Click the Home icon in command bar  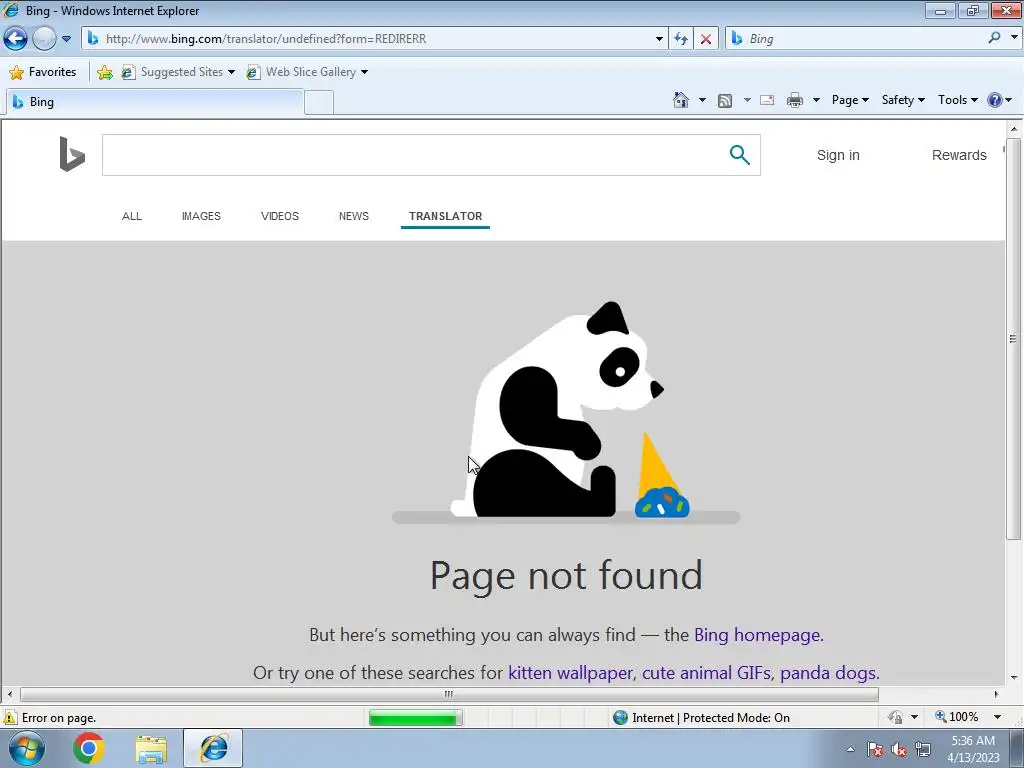click(x=680, y=100)
